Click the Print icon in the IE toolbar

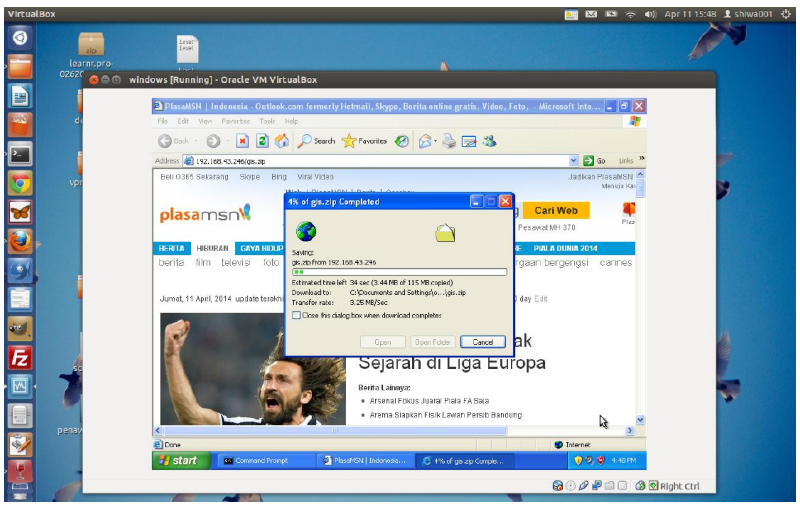point(449,141)
